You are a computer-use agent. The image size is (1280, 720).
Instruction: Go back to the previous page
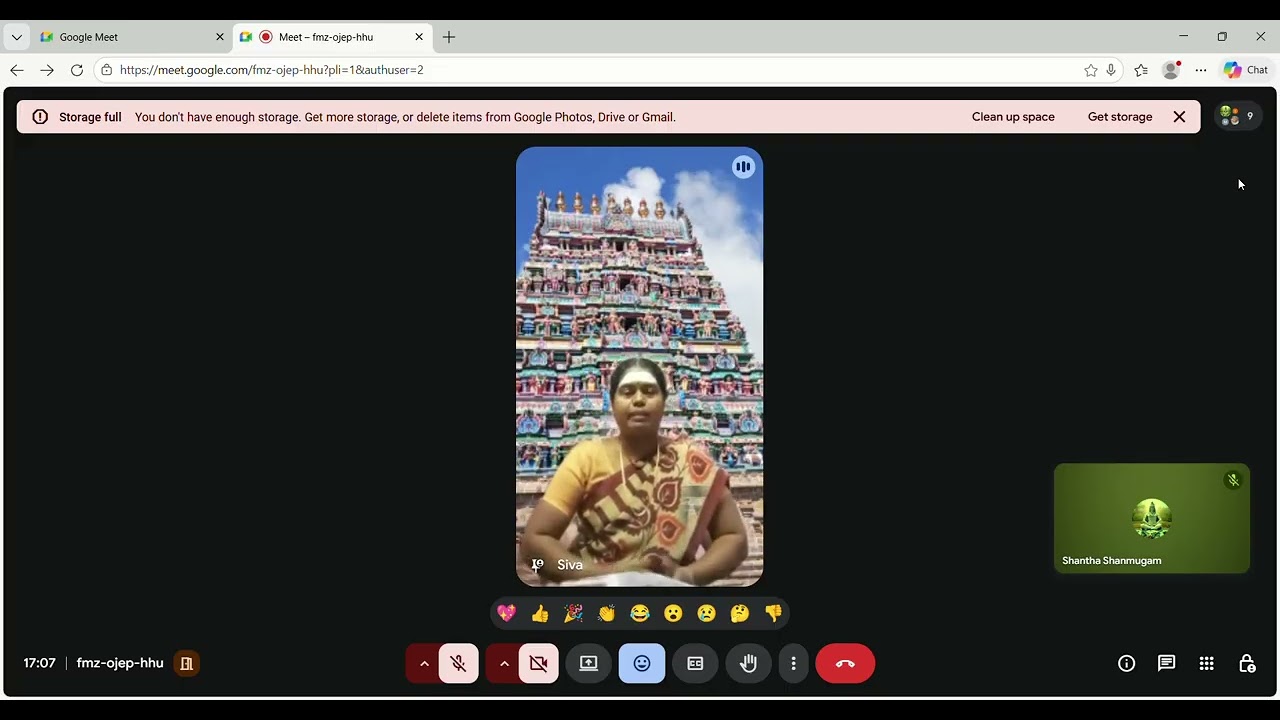(x=17, y=70)
